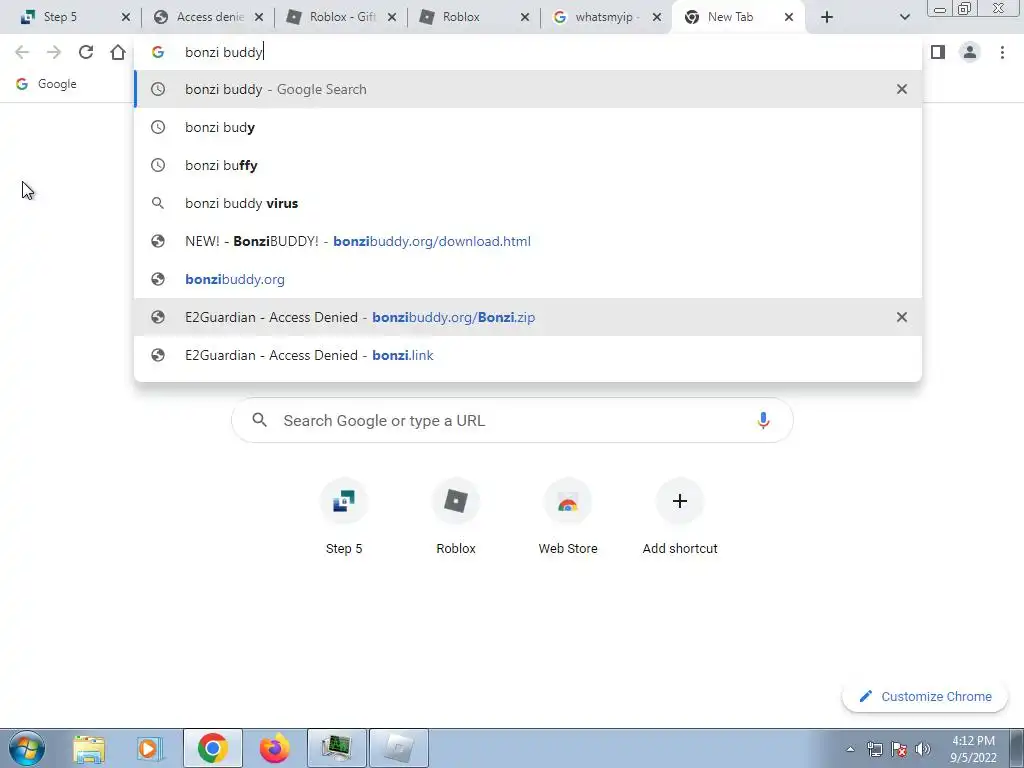Screen dimensions: 1024x768
Task: Choose the 'bonzi buffy' history suggestion
Action: click(528, 165)
